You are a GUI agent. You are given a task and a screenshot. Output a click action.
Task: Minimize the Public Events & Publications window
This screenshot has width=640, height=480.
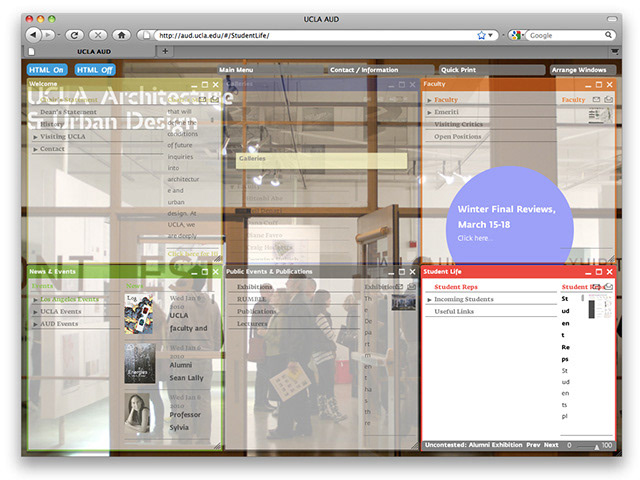click(x=391, y=272)
